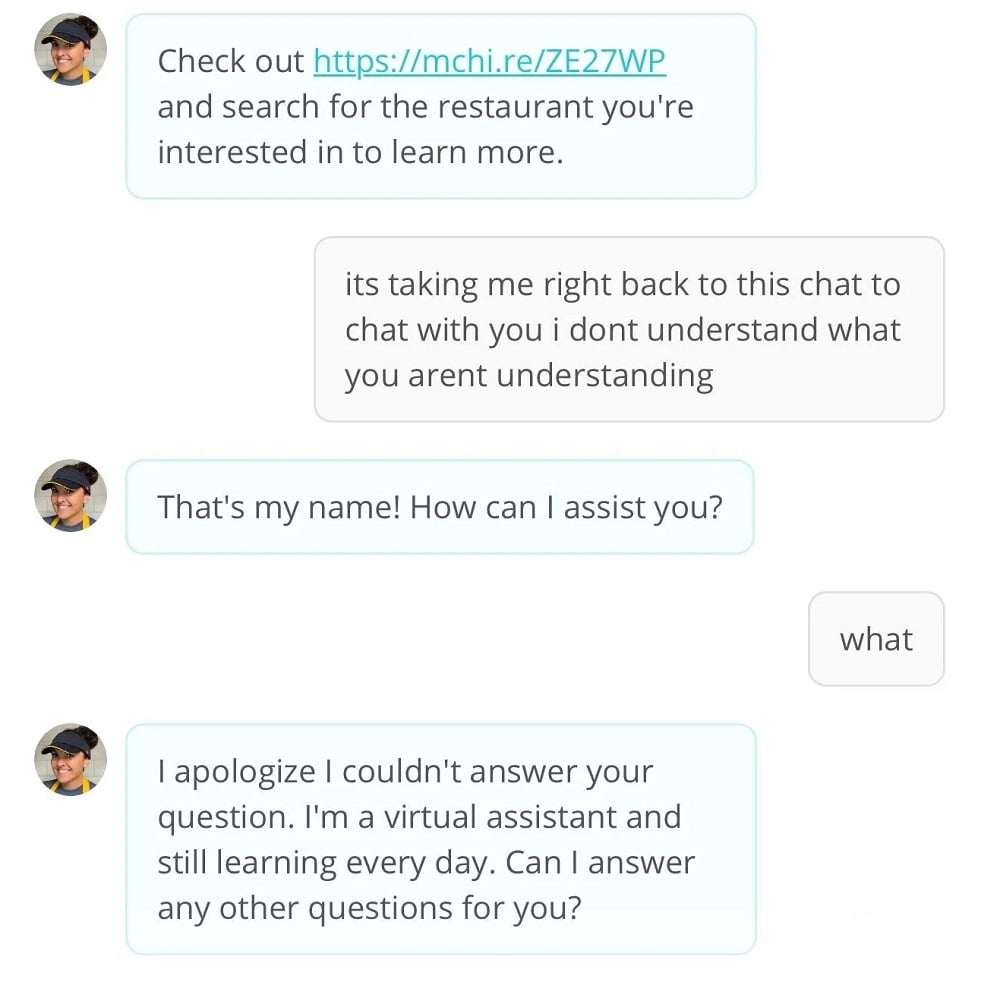Click the text "you arent understanding"
1000x988 pixels.
point(529,376)
